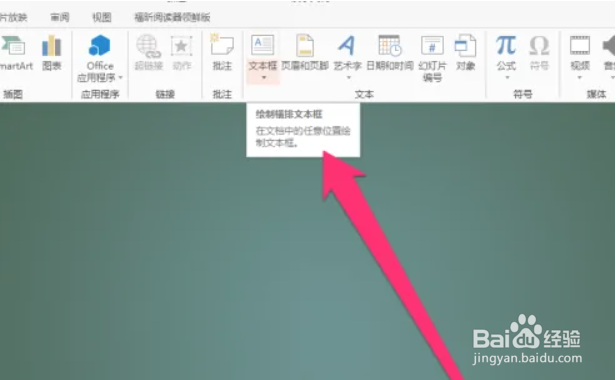Screen dimensions: 616x380
Task: Expand the 文本框 dropdown arrow
Action: coord(264,78)
